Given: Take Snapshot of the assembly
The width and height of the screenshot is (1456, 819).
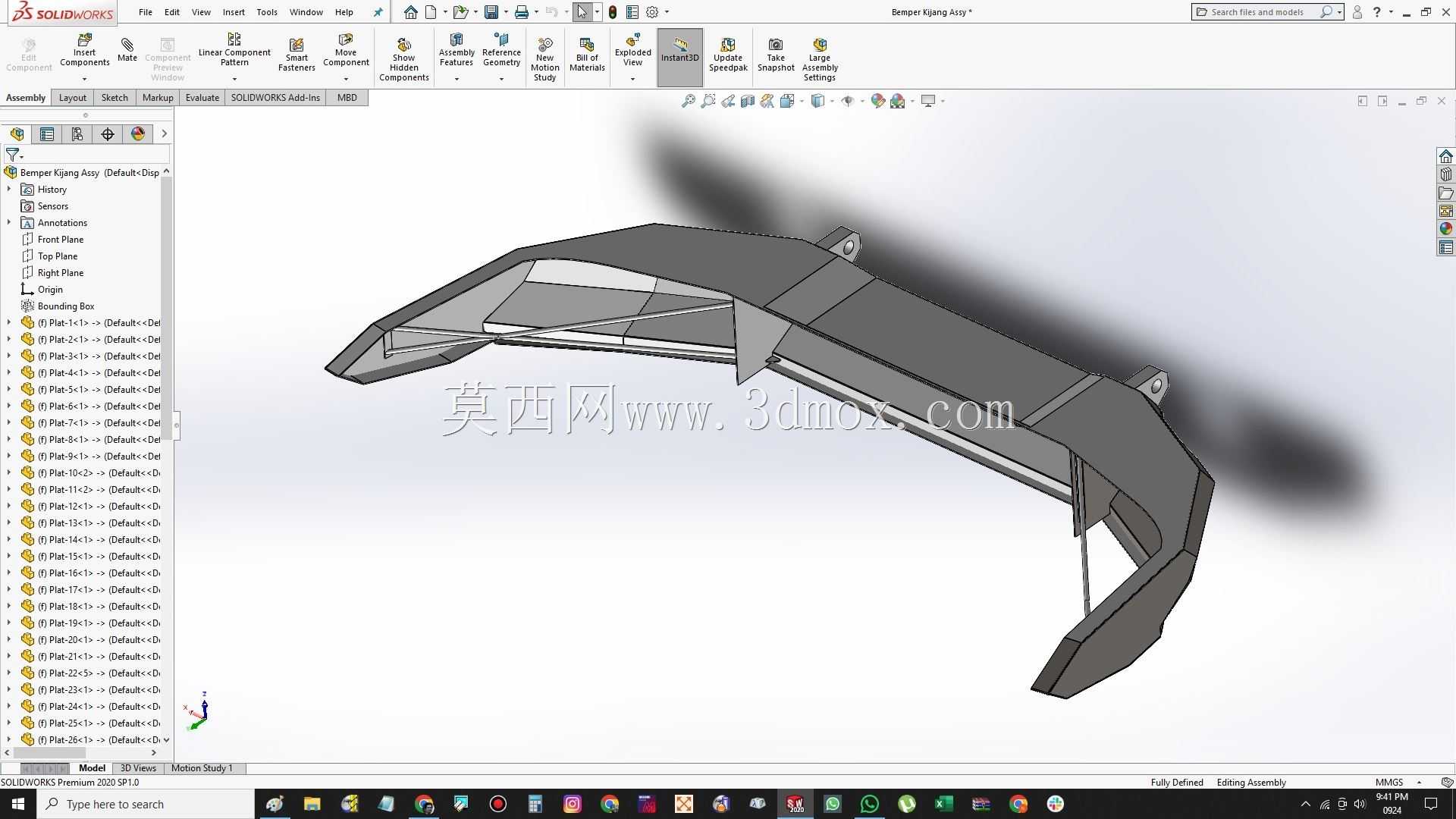Looking at the screenshot, I should point(776,55).
